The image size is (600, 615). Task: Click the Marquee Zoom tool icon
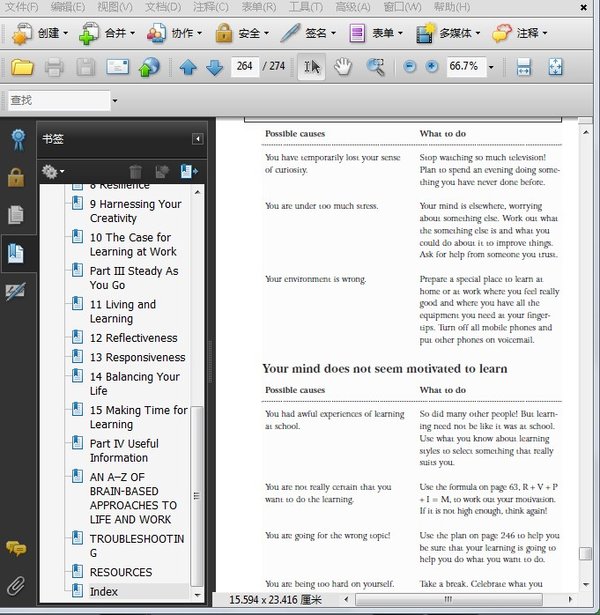(375, 68)
